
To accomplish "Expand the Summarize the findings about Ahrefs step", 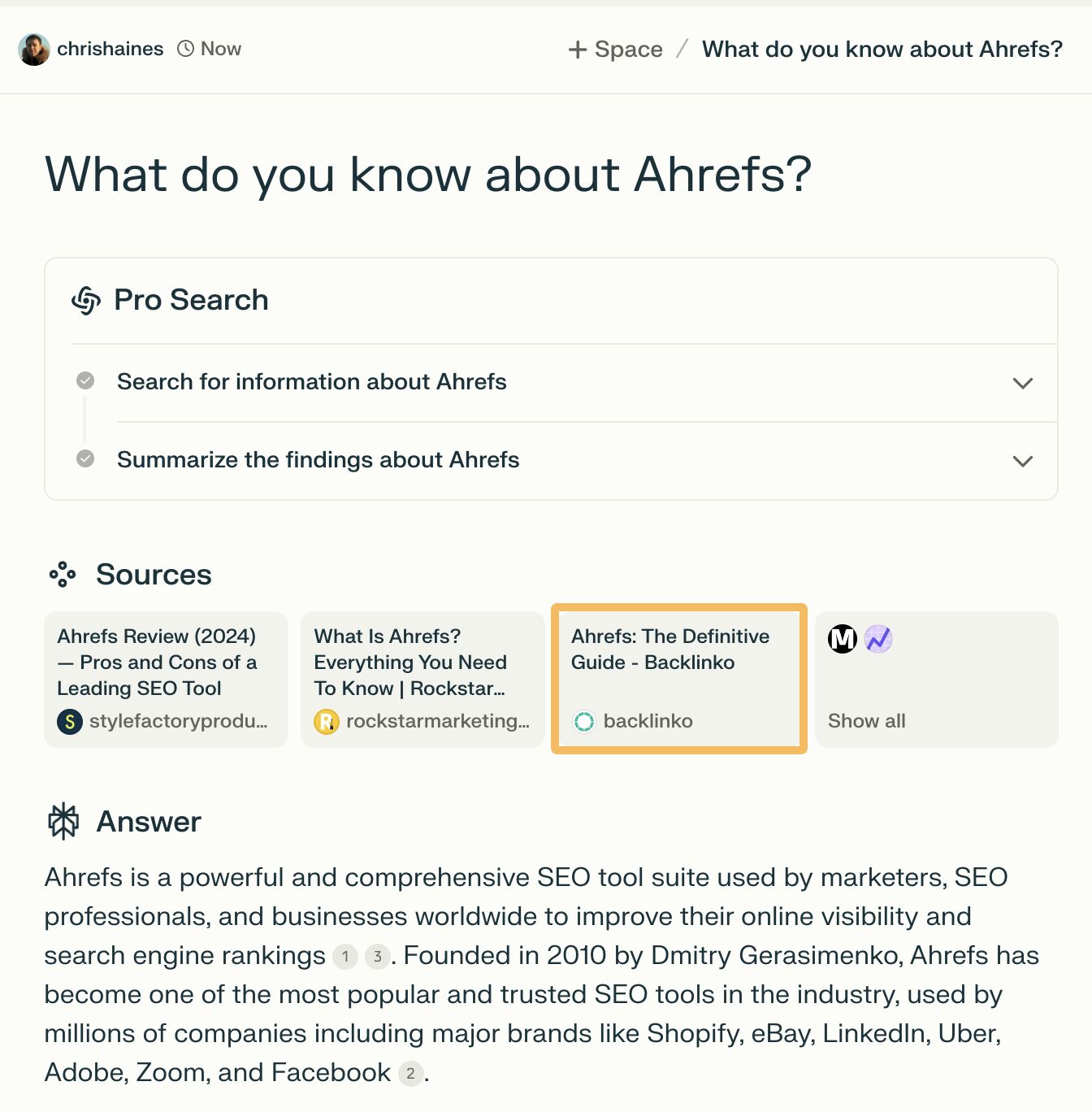I will 1023,461.
